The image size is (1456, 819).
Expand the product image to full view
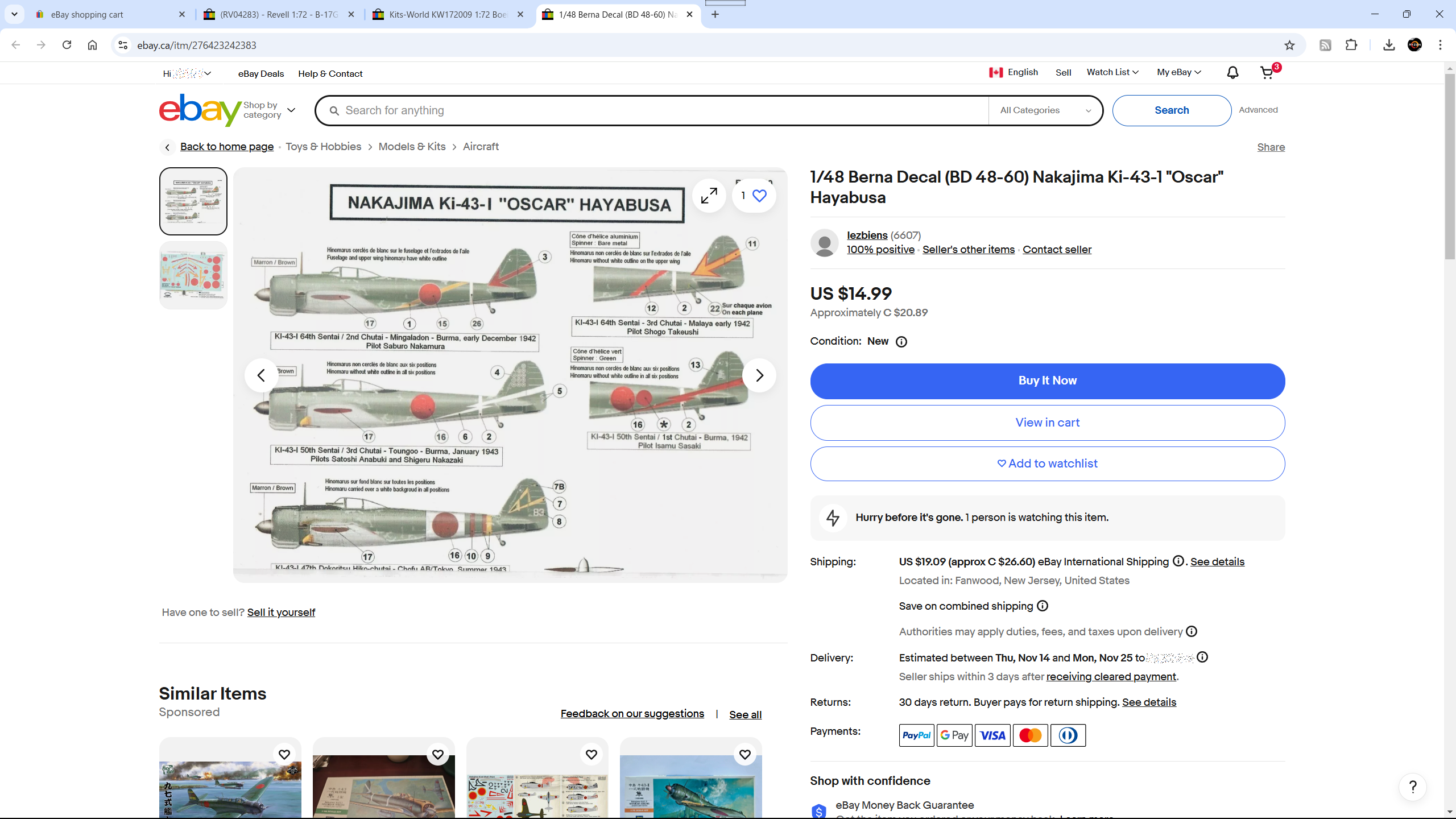click(709, 196)
